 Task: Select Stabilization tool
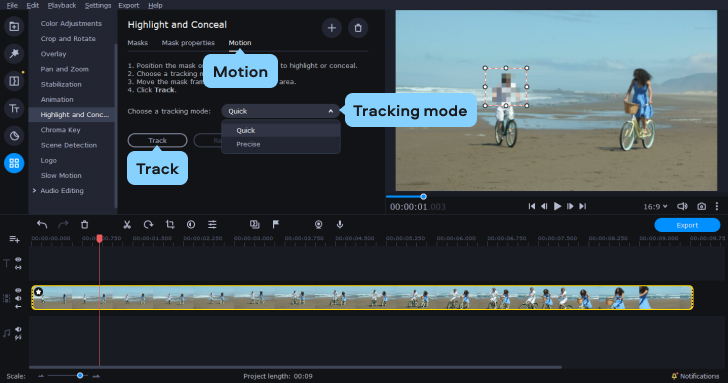point(61,84)
